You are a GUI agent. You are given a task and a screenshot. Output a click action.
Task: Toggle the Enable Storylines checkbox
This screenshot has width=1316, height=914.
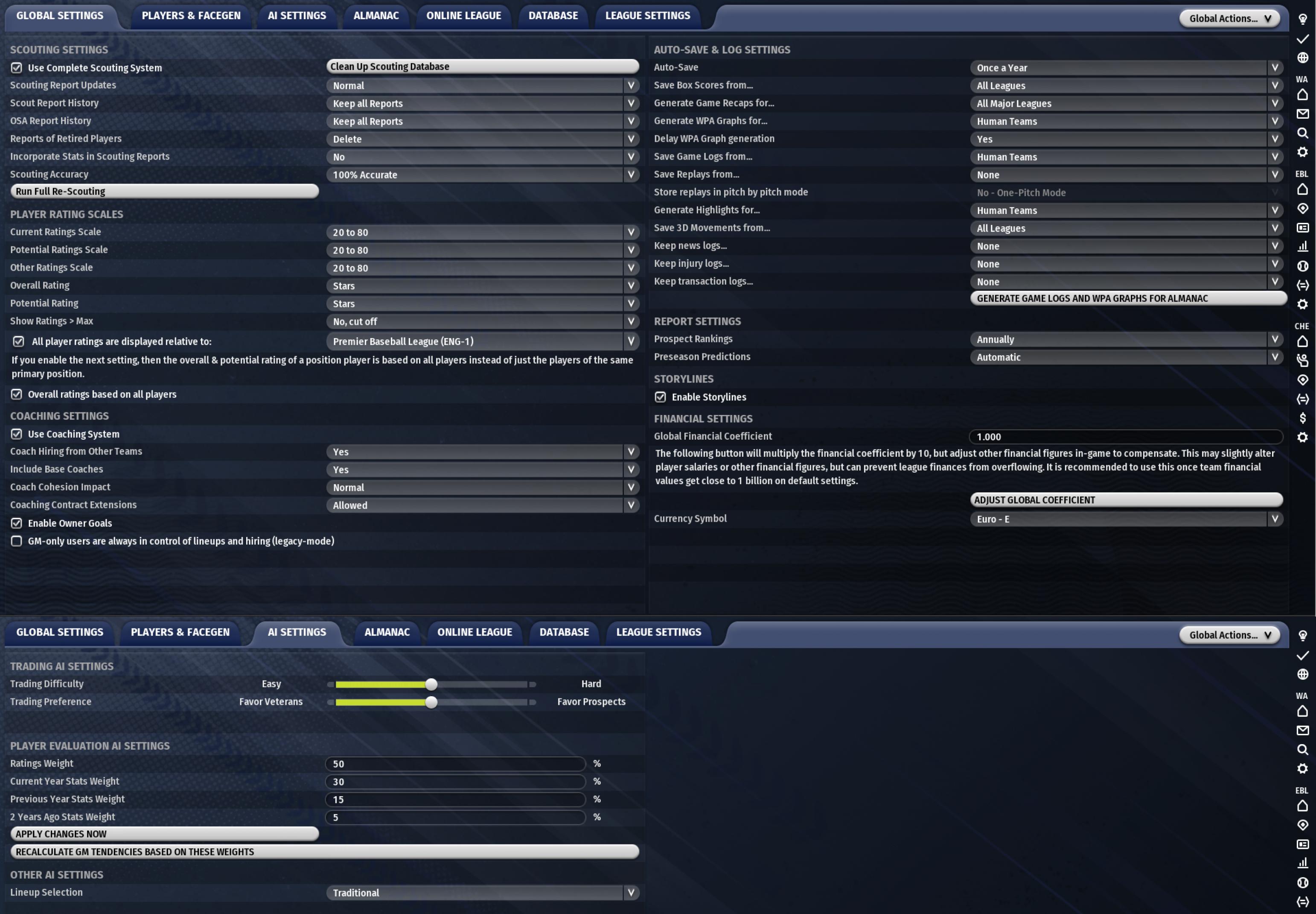pyautogui.click(x=660, y=397)
